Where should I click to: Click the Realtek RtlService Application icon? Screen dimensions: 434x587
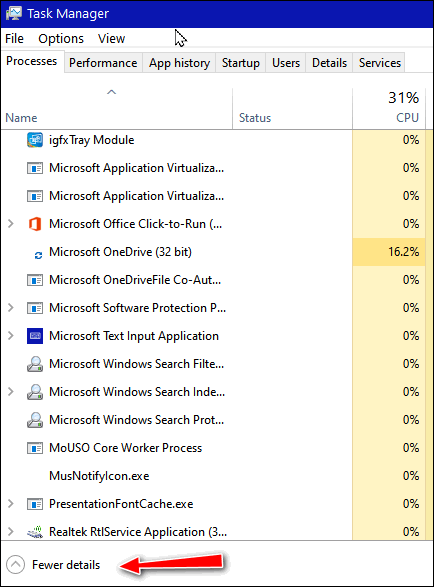(35, 532)
